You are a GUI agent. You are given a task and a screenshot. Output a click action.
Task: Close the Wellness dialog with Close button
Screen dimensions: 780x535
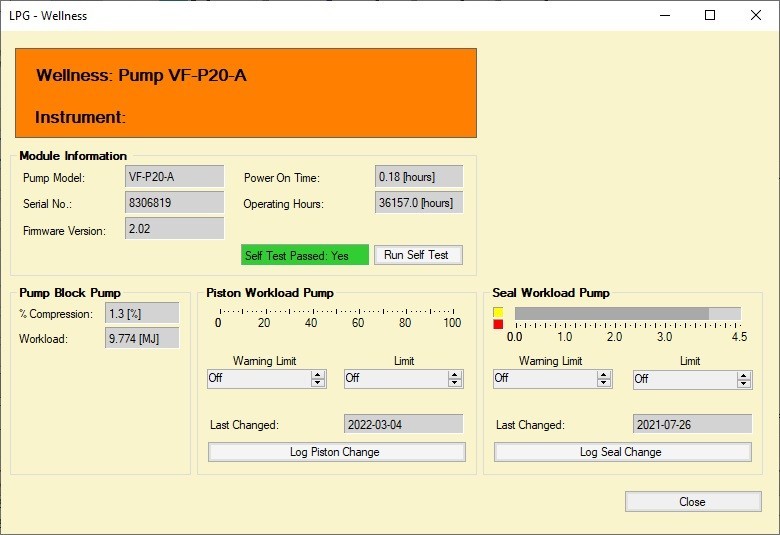[692, 502]
